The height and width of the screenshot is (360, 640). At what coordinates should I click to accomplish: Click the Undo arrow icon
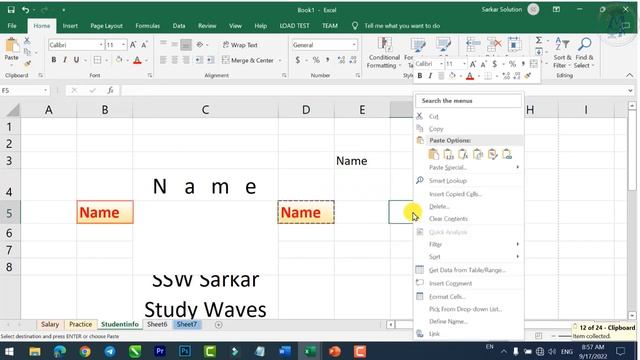coord(25,9)
